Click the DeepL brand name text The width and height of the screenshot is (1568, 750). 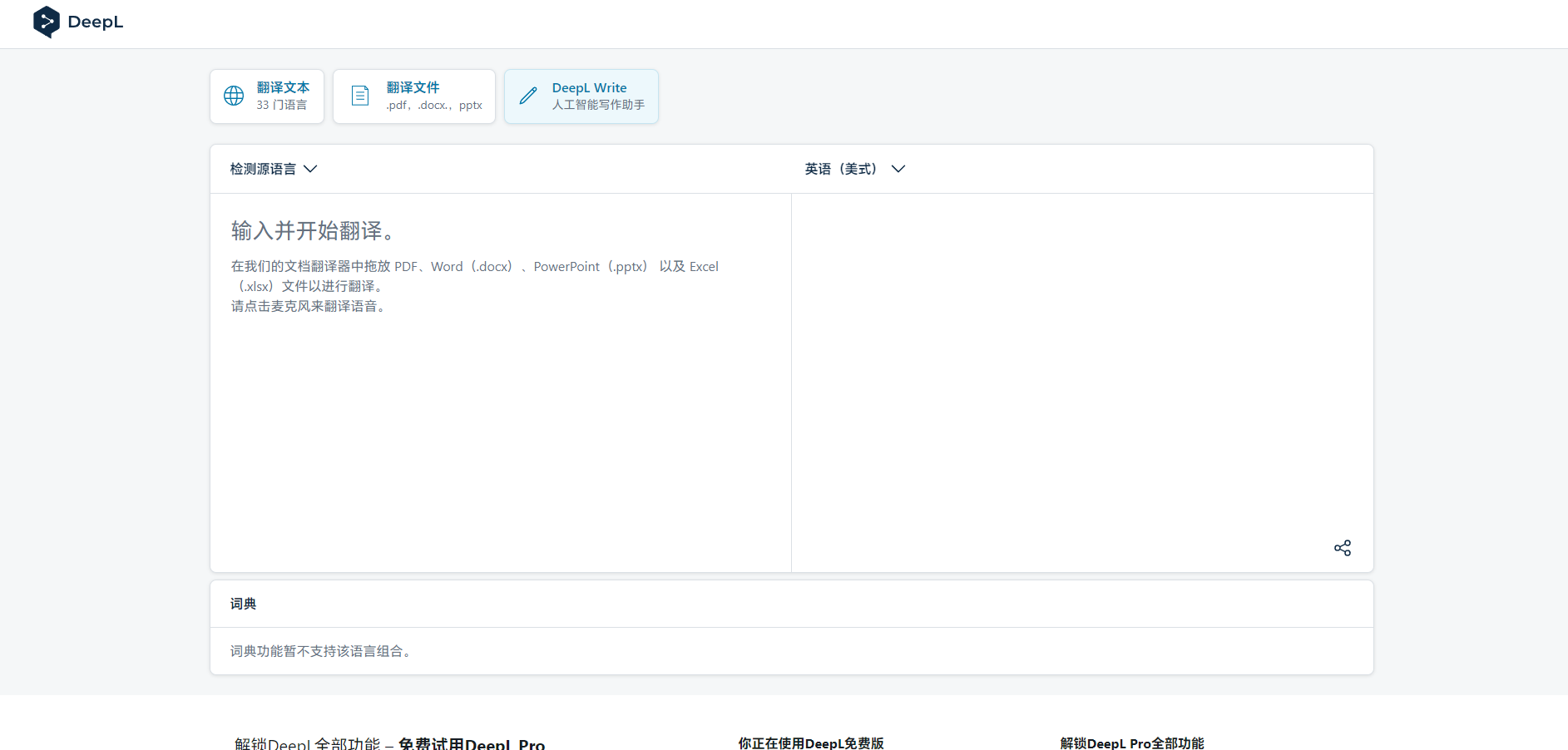pyautogui.click(x=96, y=22)
